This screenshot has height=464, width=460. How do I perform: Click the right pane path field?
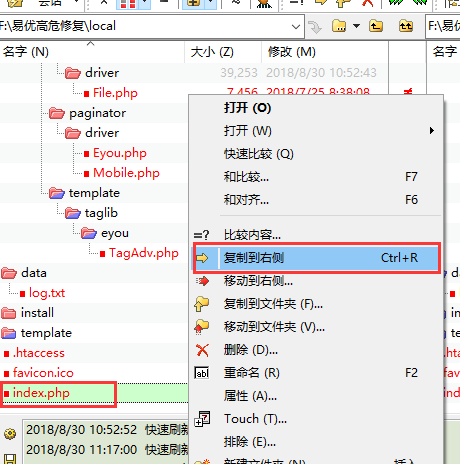(x=444, y=26)
